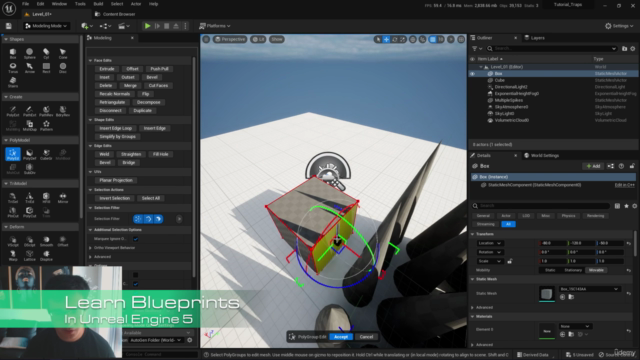Select the Lattice deform tool

coord(29,255)
